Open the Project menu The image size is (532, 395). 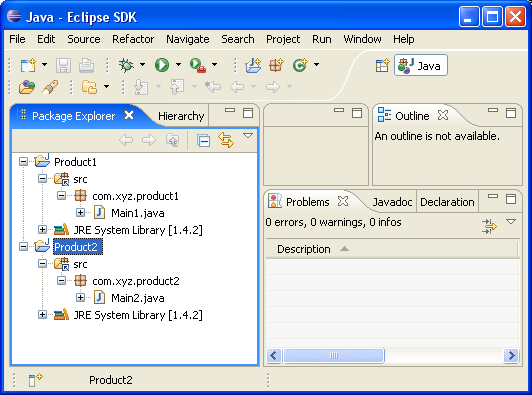pyautogui.click(x=283, y=39)
